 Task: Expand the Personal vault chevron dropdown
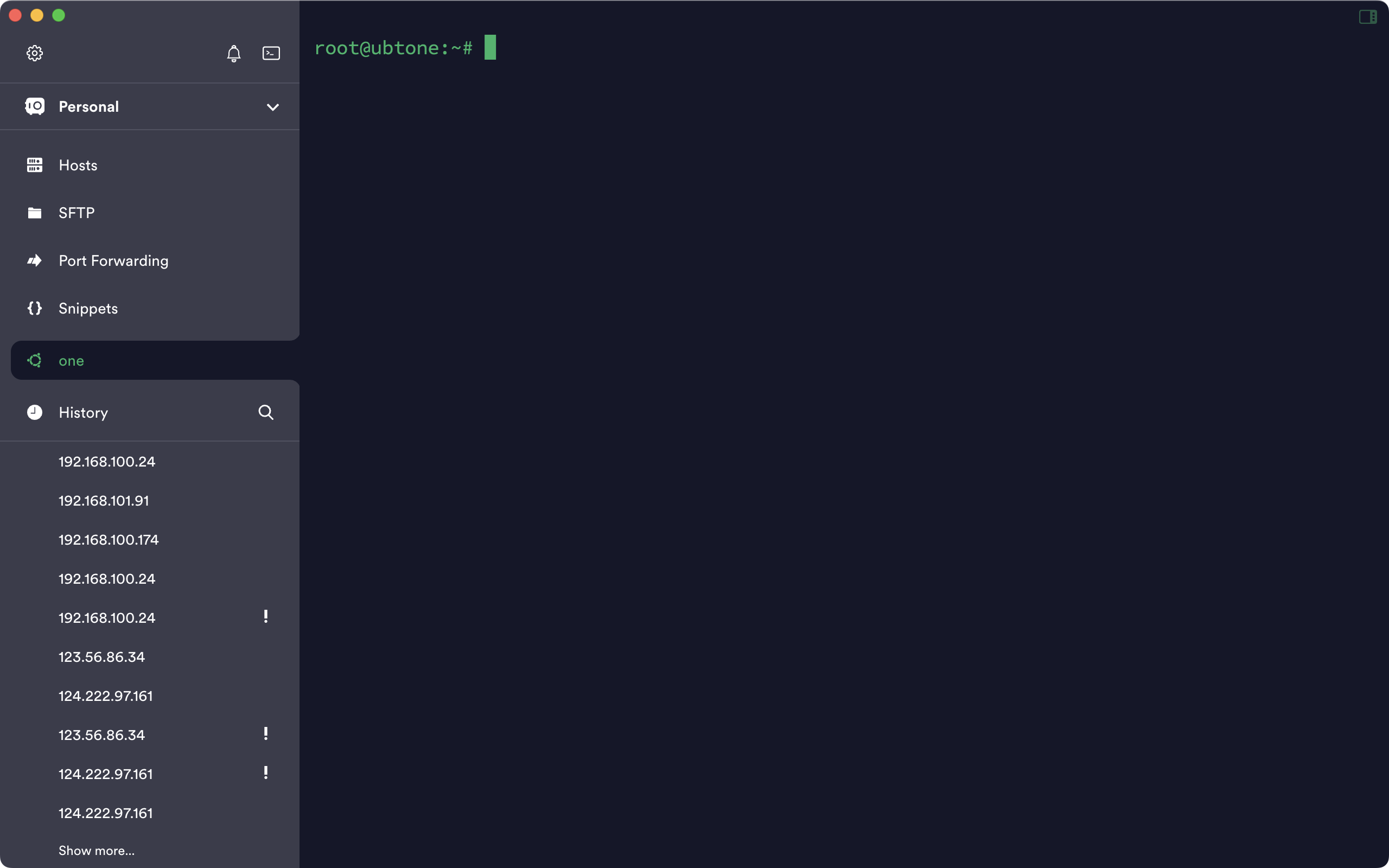tap(272, 107)
